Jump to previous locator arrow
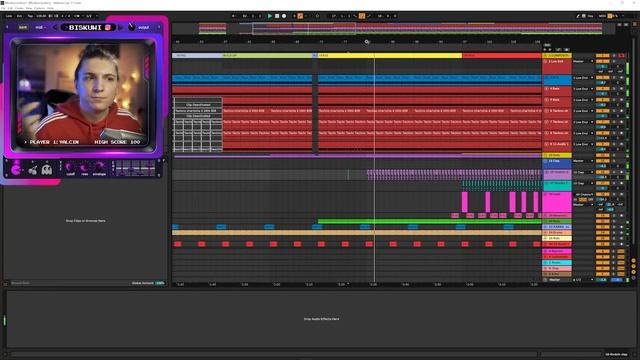The width and height of the screenshot is (640, 360). click(544, 49)
